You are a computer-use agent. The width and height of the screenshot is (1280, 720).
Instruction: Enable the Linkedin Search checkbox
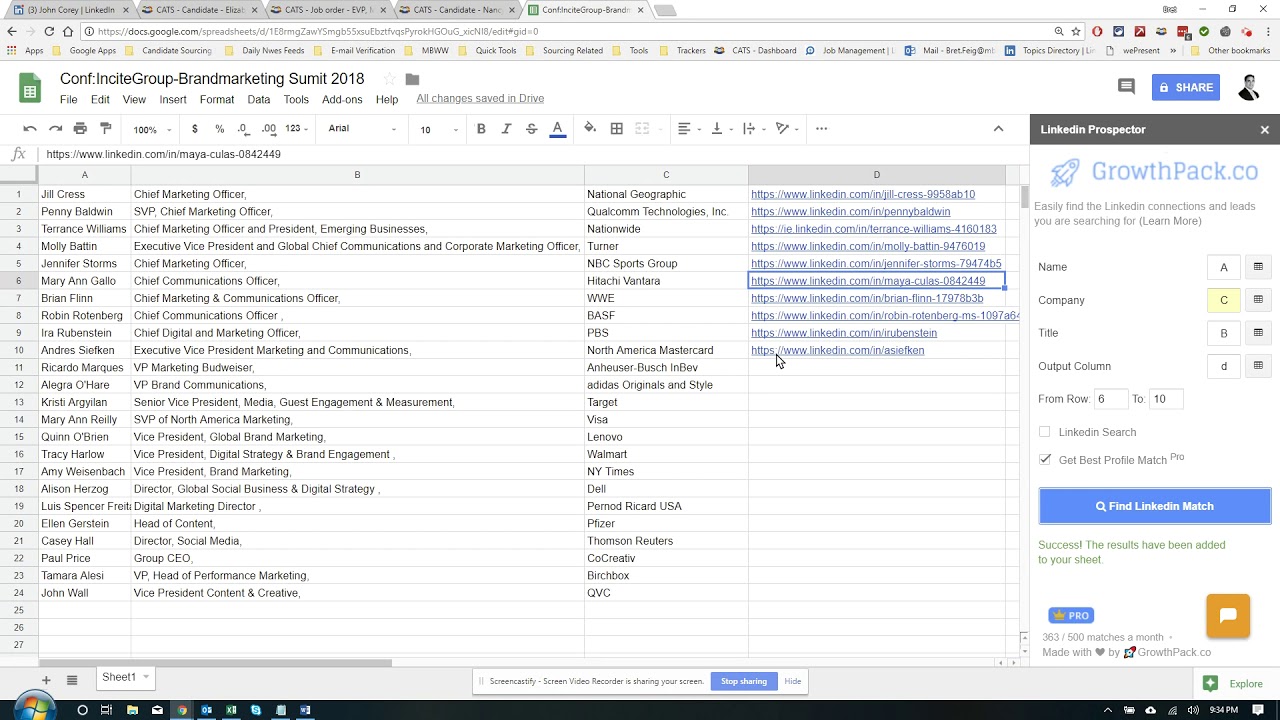[1045, 432]
